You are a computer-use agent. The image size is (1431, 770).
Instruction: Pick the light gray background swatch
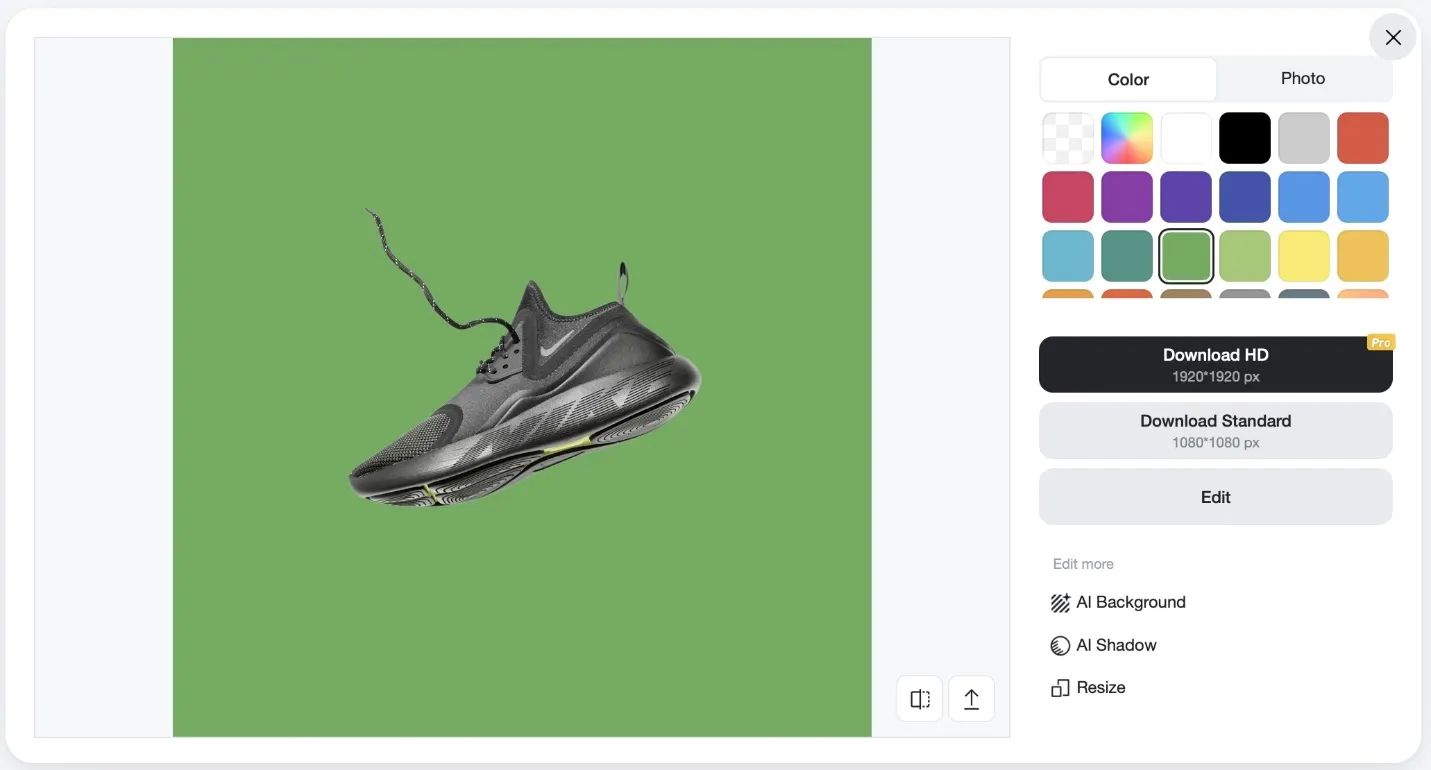point(1304,138)
